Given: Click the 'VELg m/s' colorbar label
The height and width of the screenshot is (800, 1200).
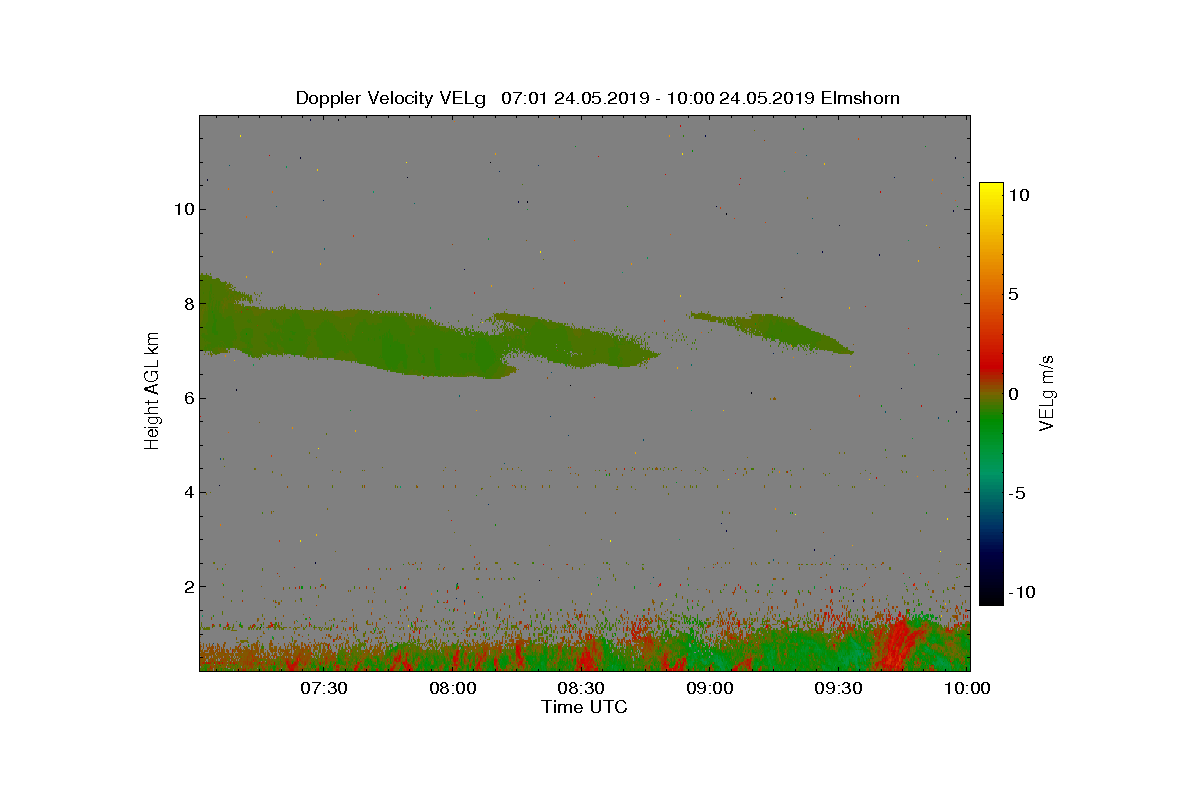Looking at the screenshot, I should coord(1047,391).
